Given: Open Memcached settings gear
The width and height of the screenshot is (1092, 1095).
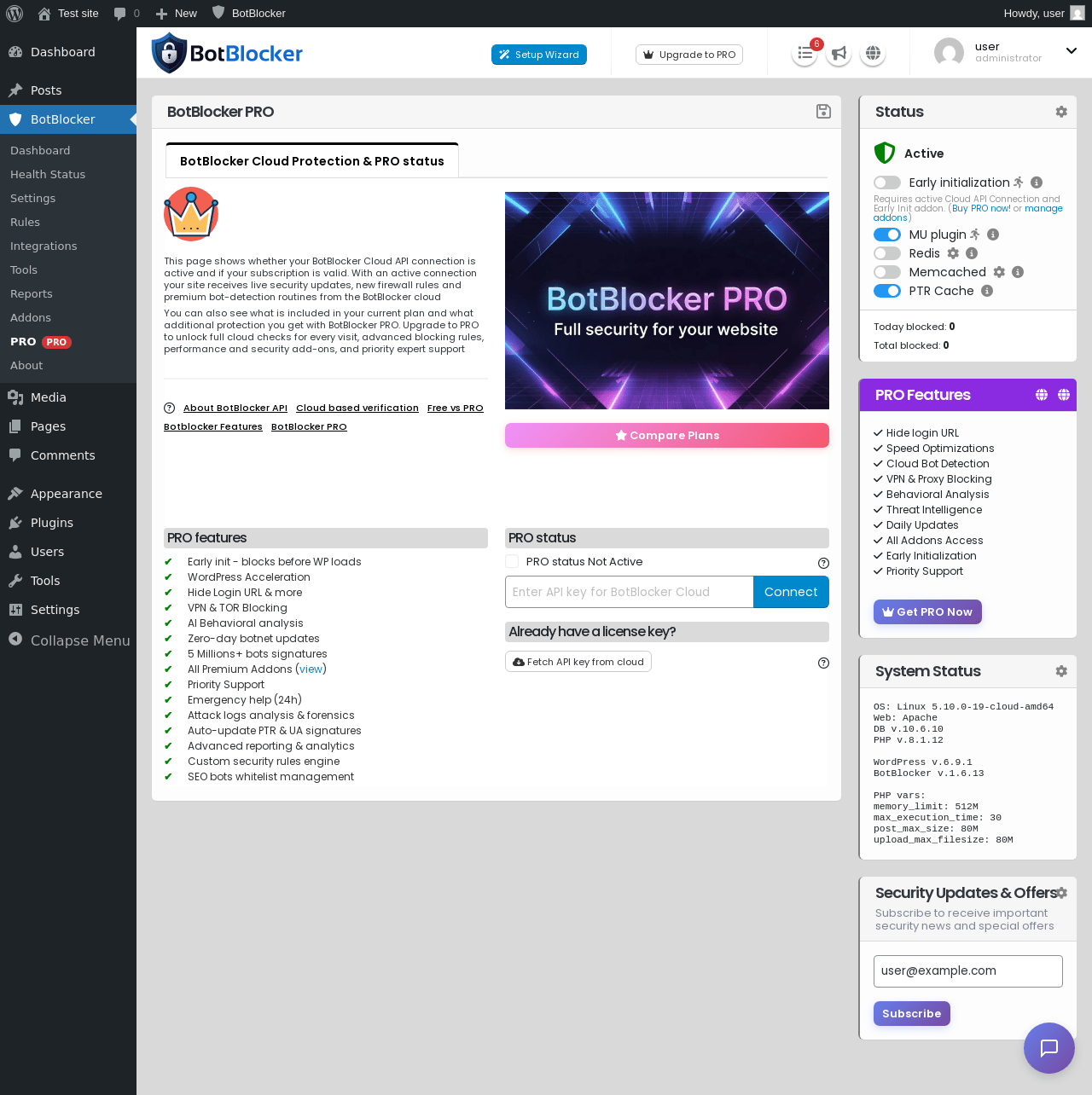Looking at the screenshot, I should 999,272.
